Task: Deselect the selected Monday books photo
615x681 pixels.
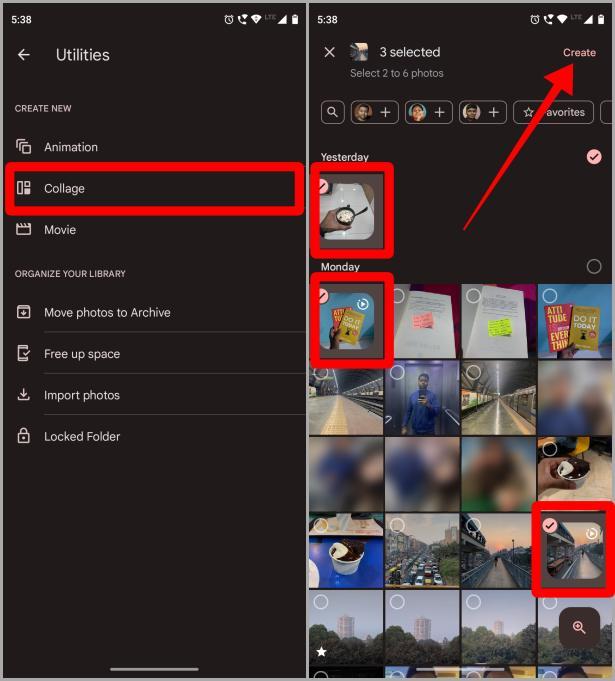Action: click(347, 321)
